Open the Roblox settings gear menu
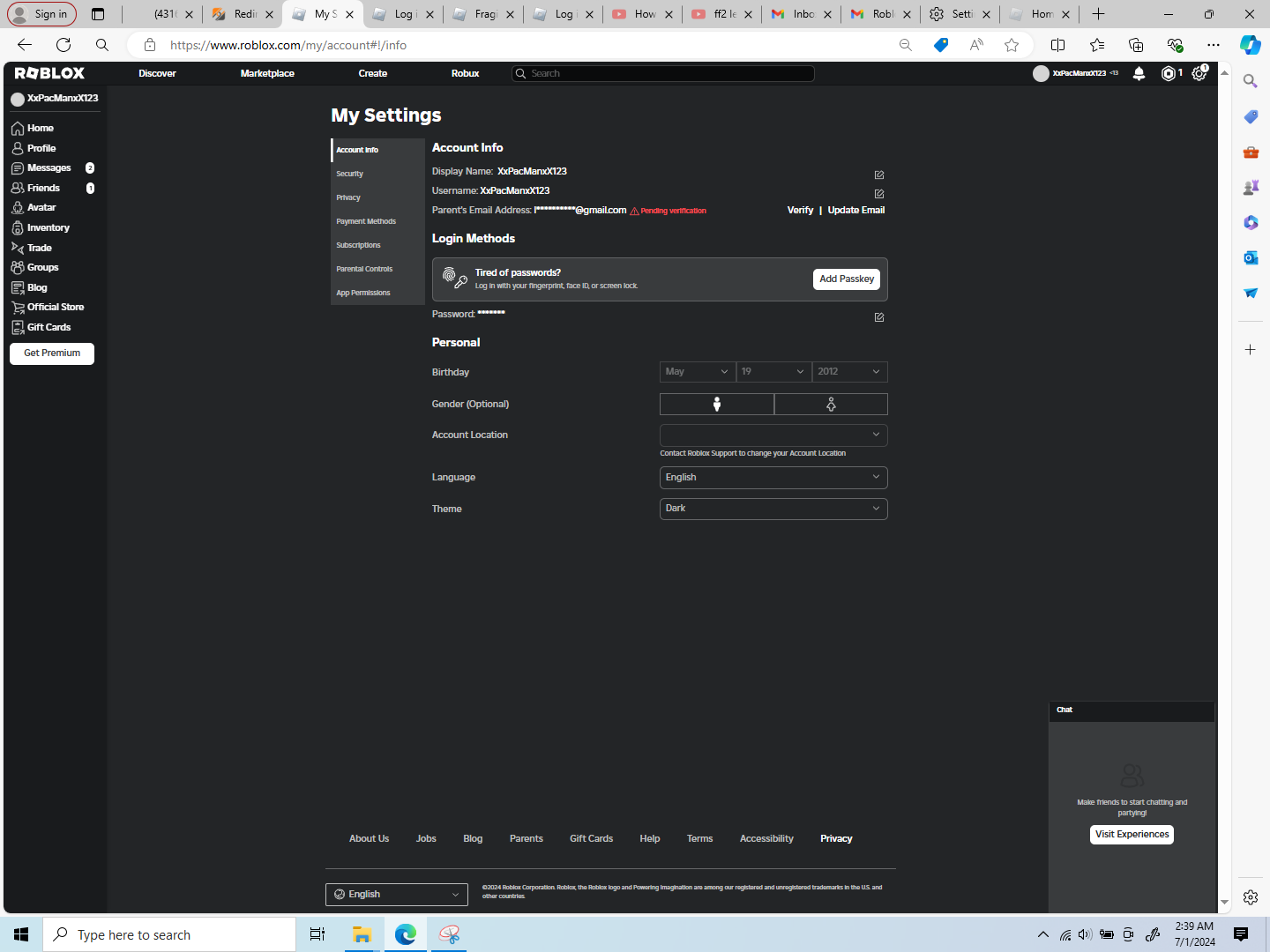Viewport: 1270px width, 952px height. 1199,74
